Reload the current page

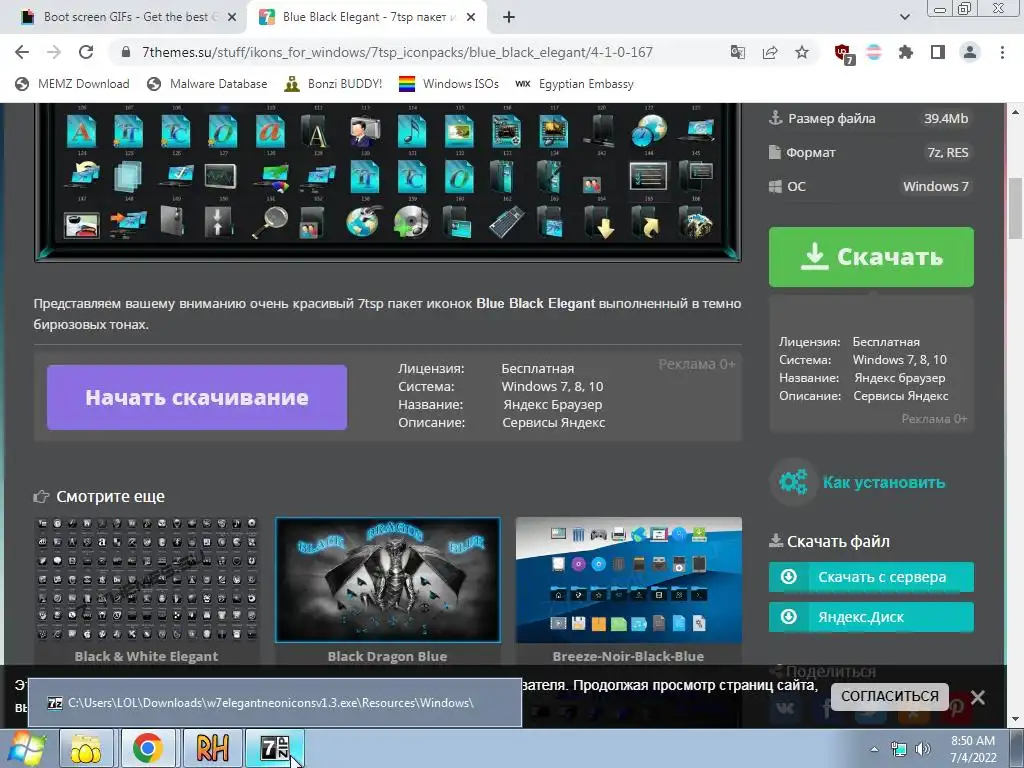86,52
